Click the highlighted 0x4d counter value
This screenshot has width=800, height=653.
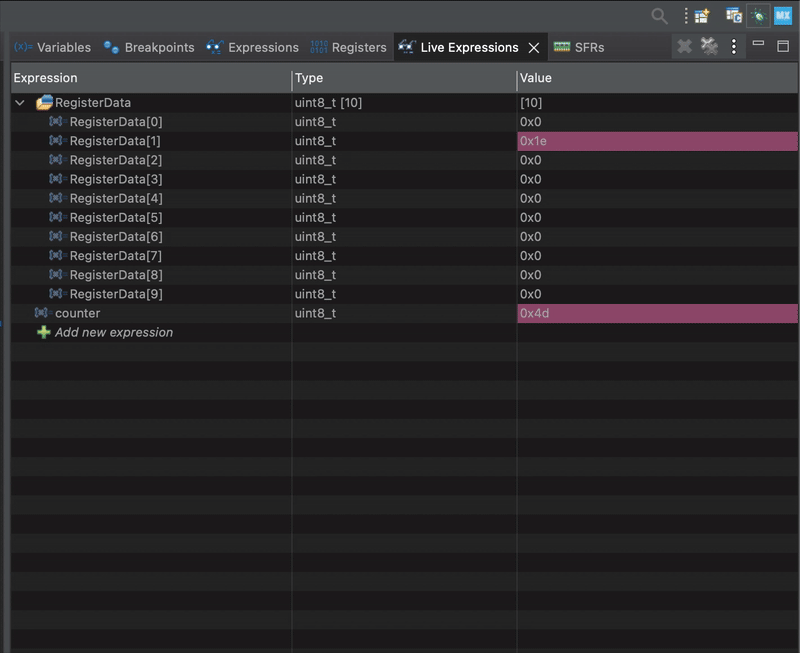click(x=658, y=313)
